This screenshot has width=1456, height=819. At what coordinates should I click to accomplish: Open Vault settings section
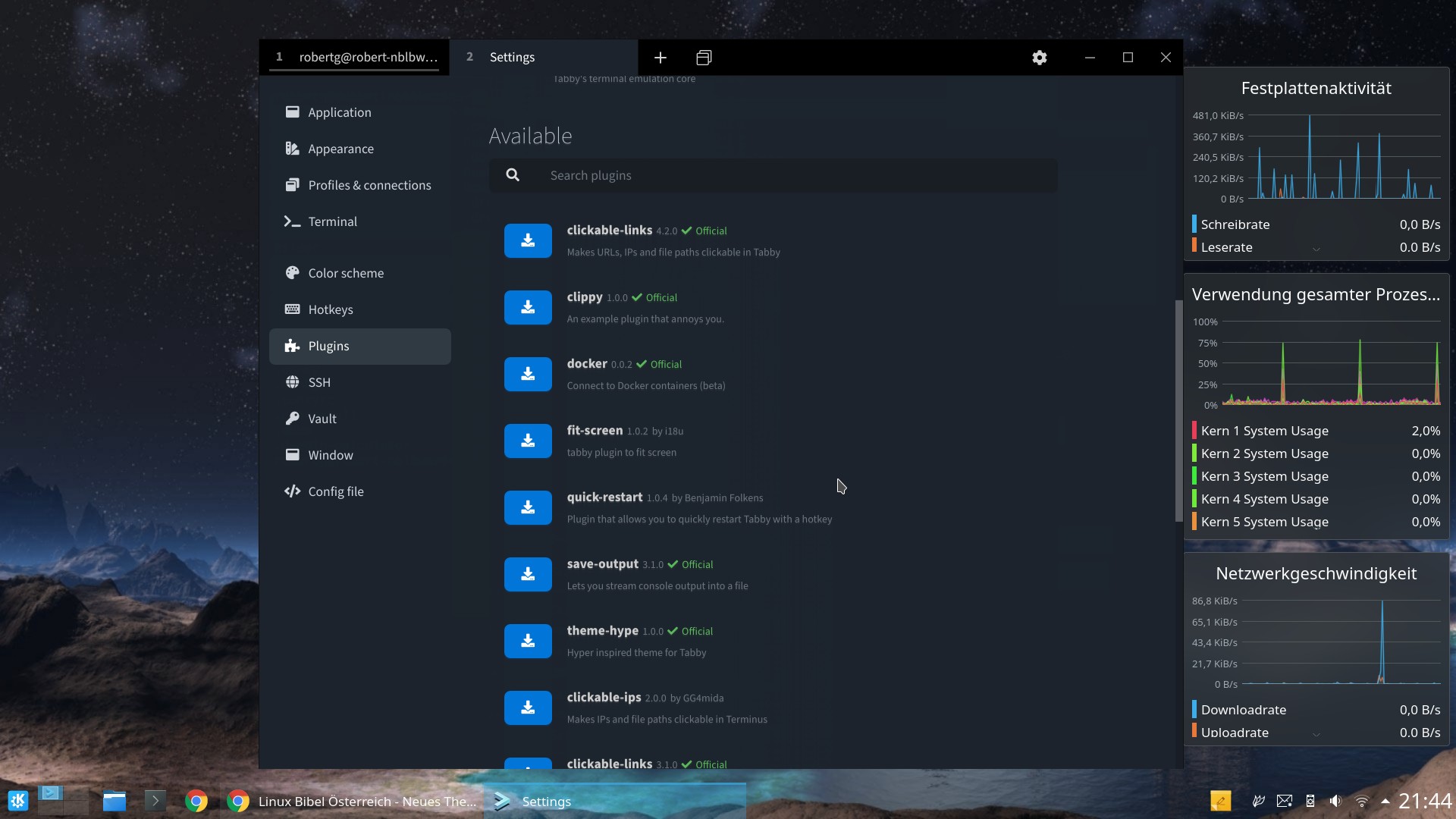tap(360, 419)
